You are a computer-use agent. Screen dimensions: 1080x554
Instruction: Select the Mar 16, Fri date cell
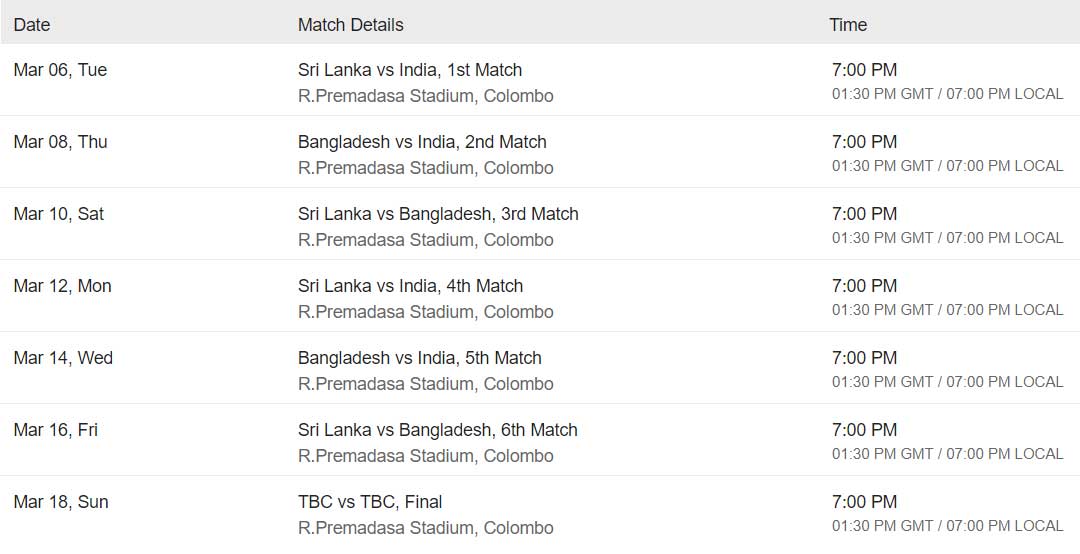point(55,430)
